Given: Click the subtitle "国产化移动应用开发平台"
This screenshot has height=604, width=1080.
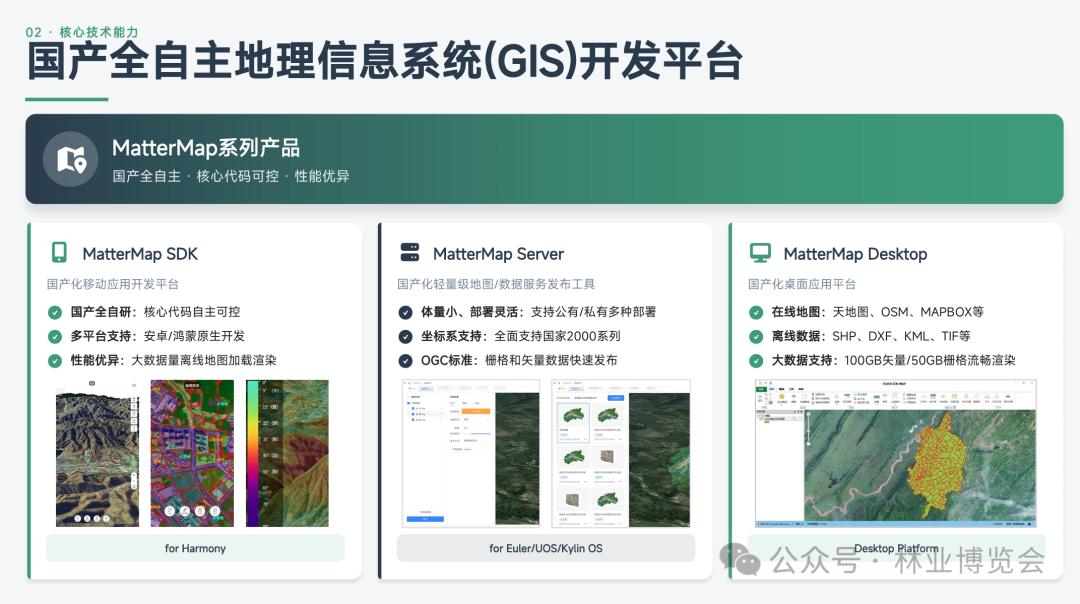Looking at the screenshot, I should click(113, 284).
